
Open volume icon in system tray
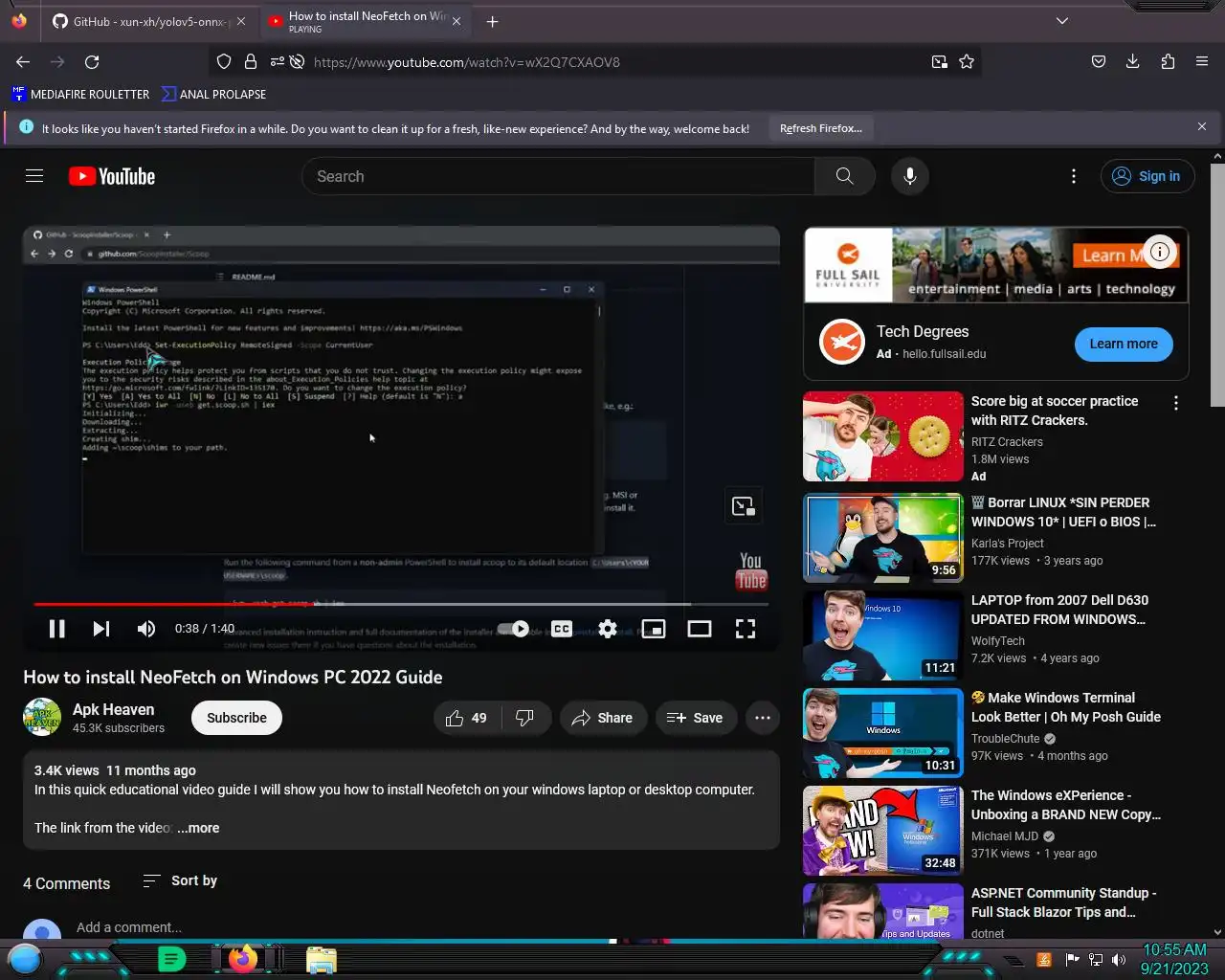point(1119,959)
